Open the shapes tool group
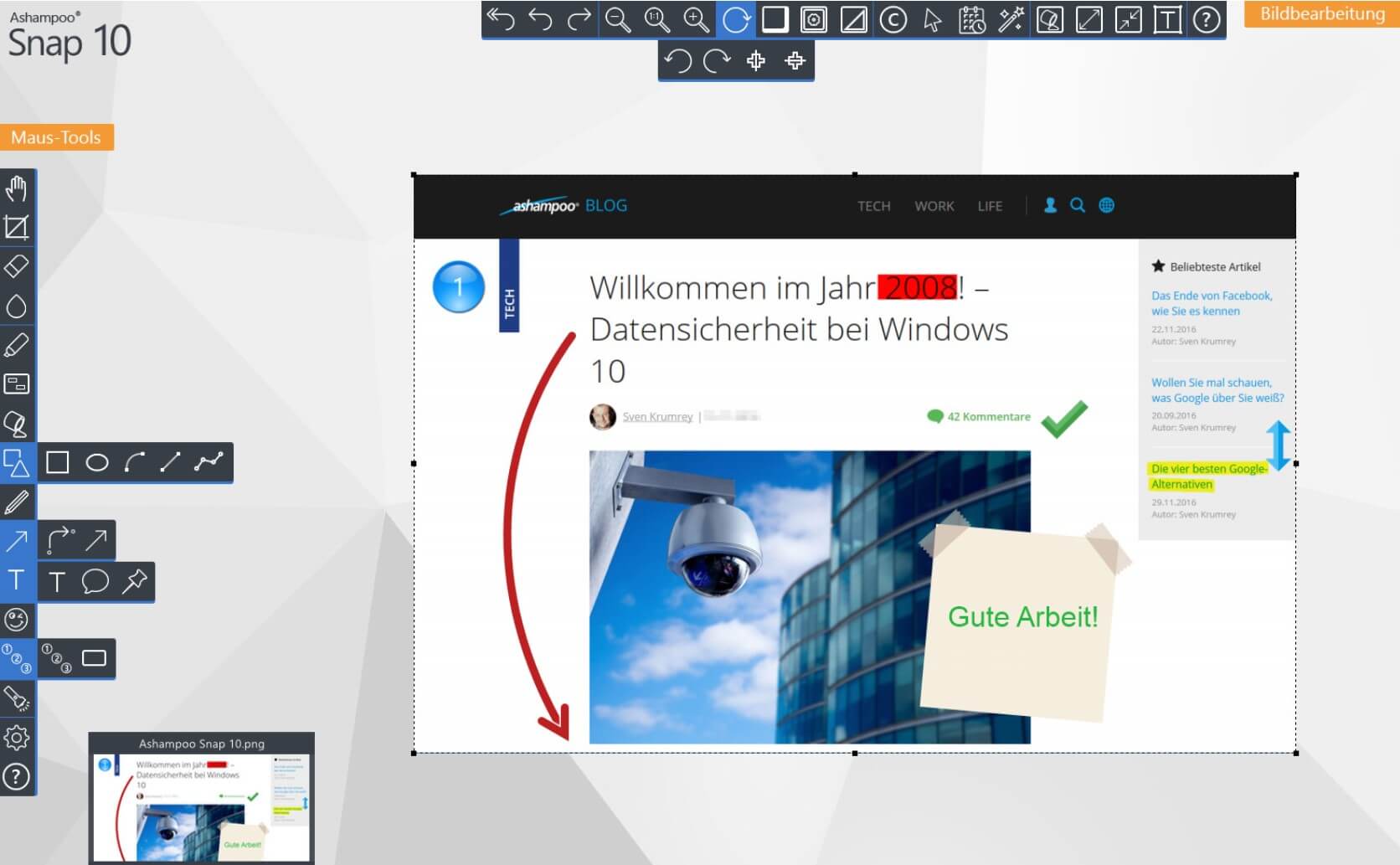This screenshot has width=1400, height=865. (x=17, y=462)
